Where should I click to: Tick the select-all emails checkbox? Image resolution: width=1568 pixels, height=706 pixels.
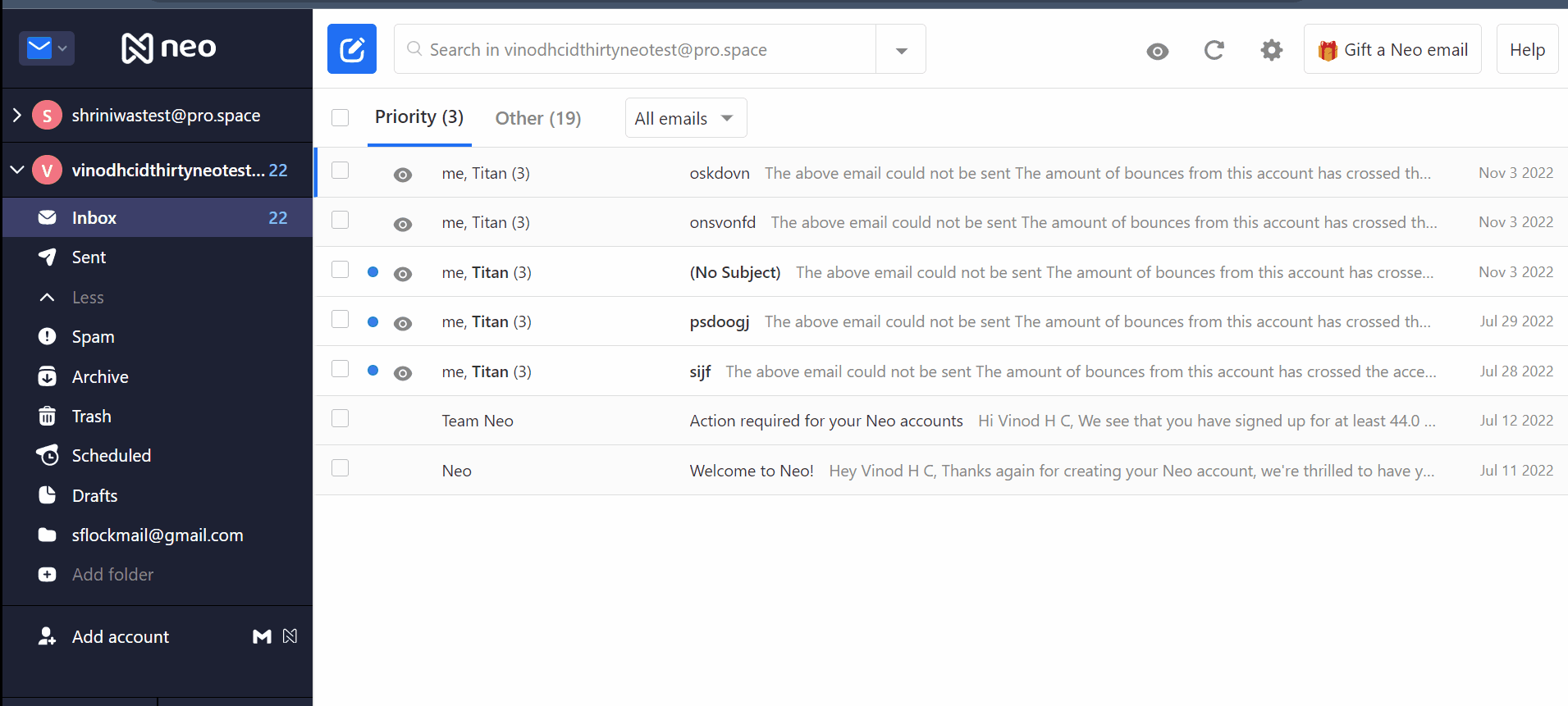coord(341,118)
